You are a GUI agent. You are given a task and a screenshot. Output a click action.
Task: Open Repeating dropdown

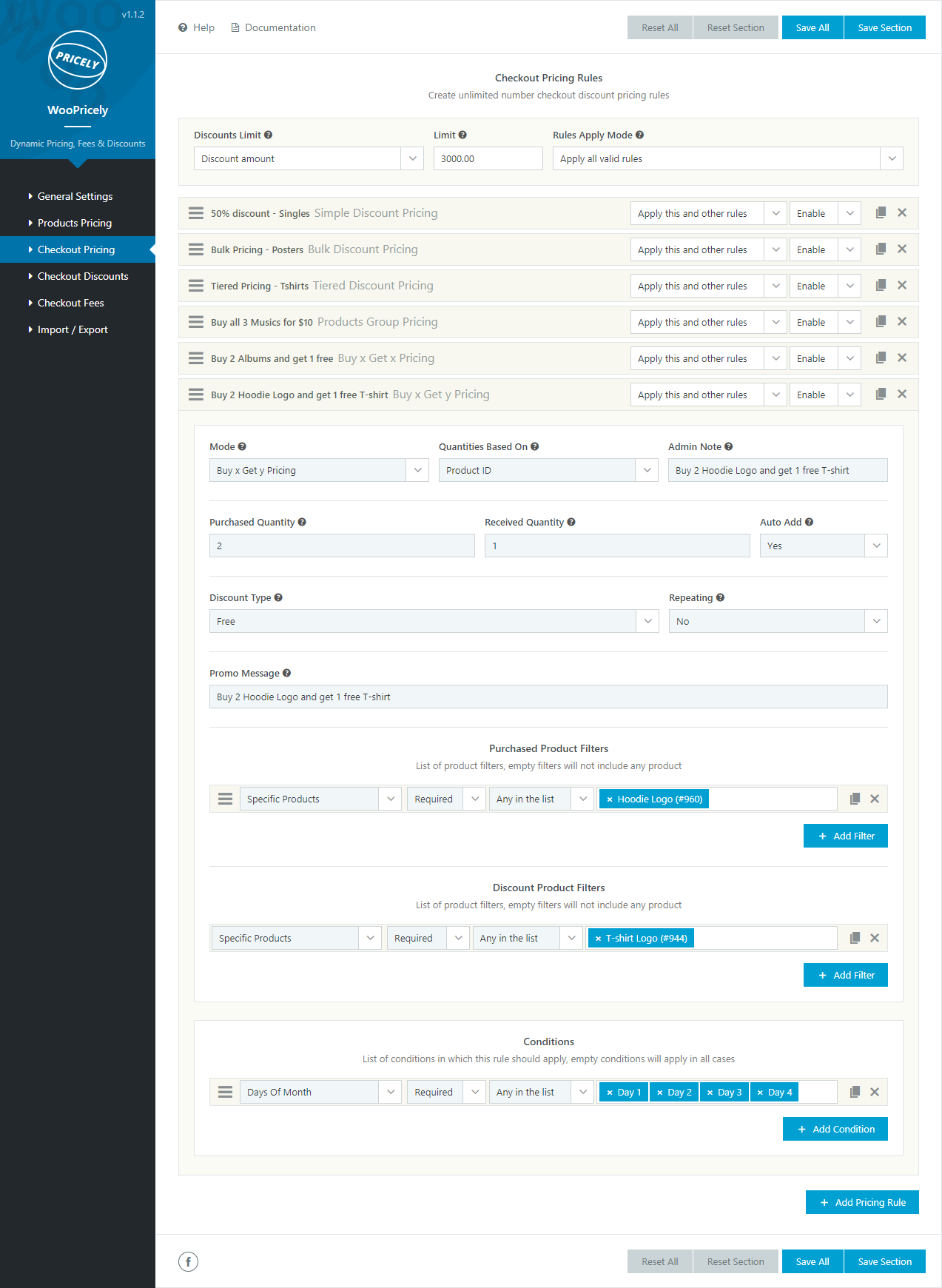point(778,621)
